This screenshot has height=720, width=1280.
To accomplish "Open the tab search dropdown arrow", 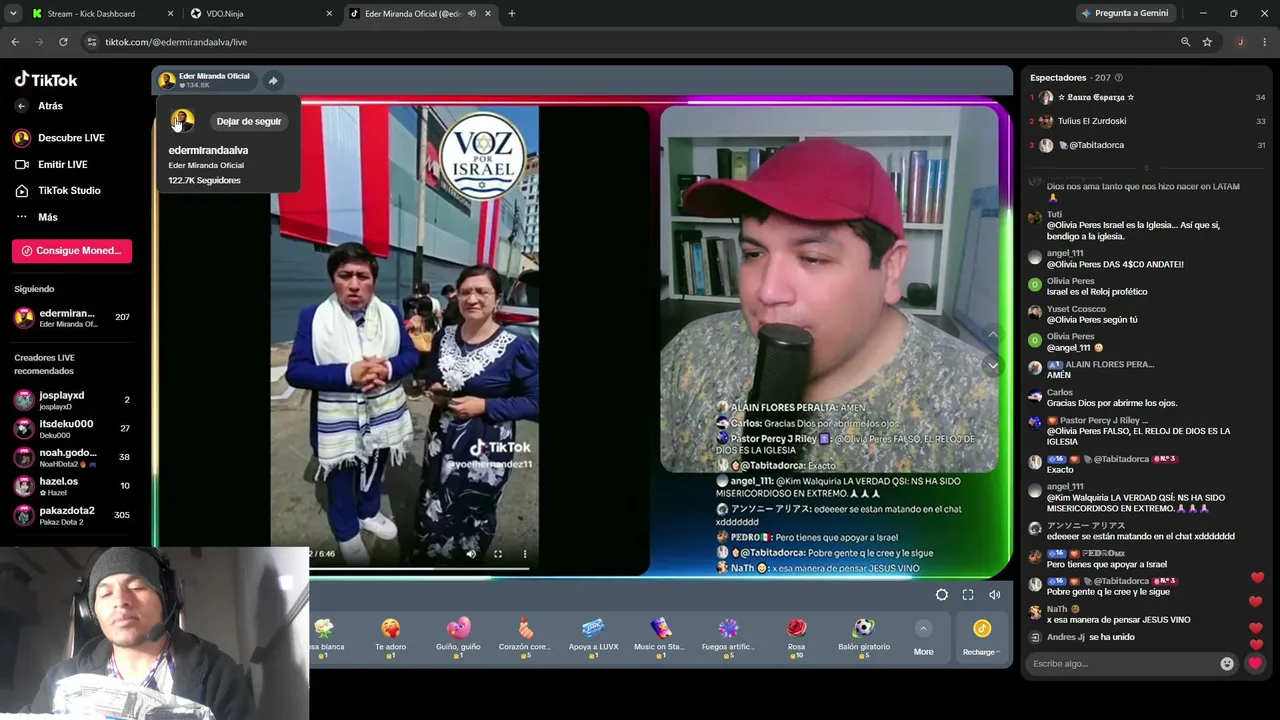I will coord(13,14).
